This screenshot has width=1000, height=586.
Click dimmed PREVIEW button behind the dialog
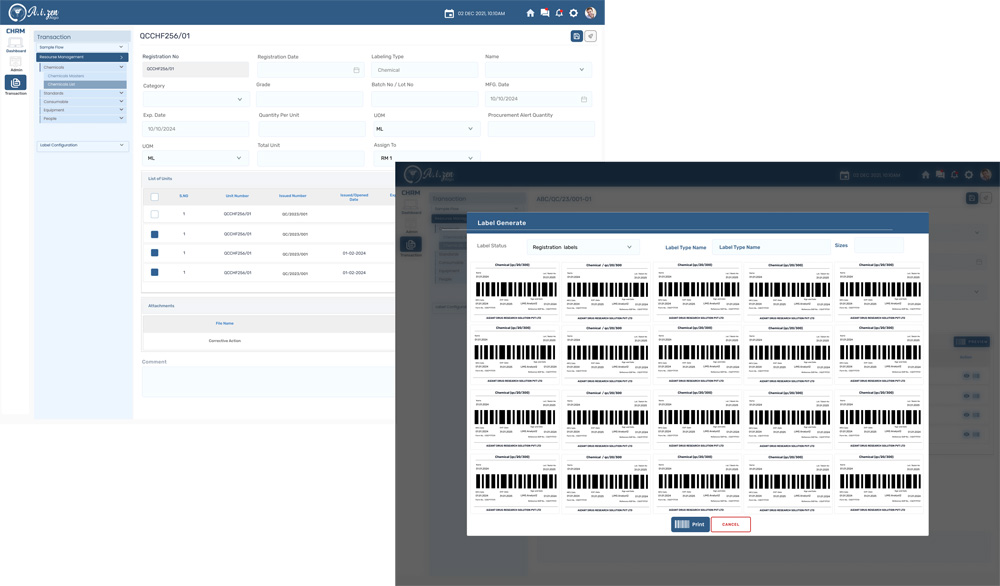pyautogui.click(x=971, y=342)
